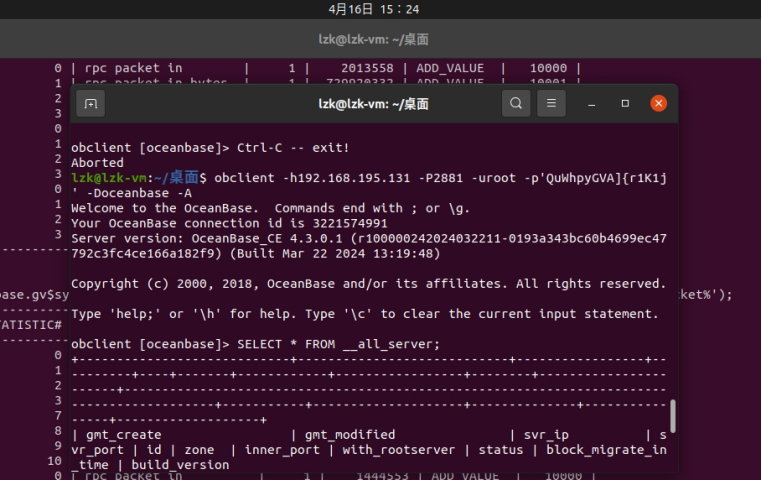The height and width of the screenshot is (480, 762).
Task: Click ADD_VALUE in top row of background terminal
Action: tap(450, 68)
